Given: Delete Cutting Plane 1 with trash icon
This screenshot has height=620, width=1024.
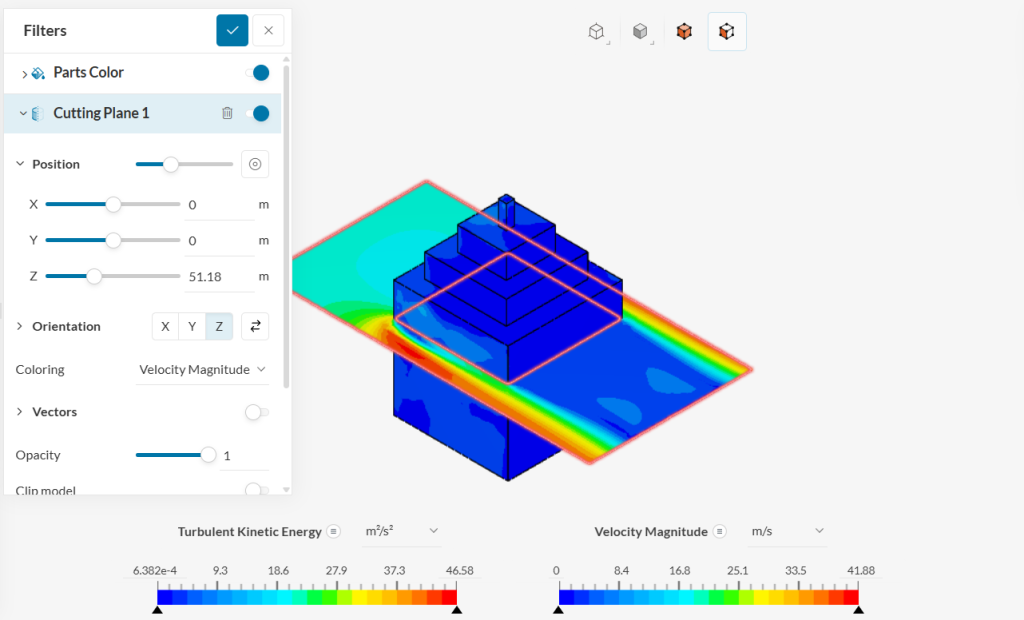Looking at the screenshot, I should point(227,114).
